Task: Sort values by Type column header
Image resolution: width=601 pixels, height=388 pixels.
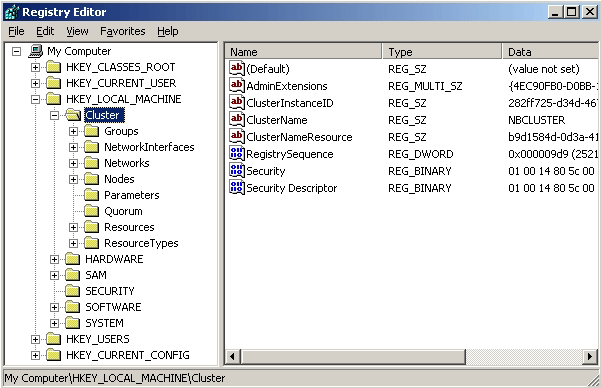Action: (x=442, y=52)
